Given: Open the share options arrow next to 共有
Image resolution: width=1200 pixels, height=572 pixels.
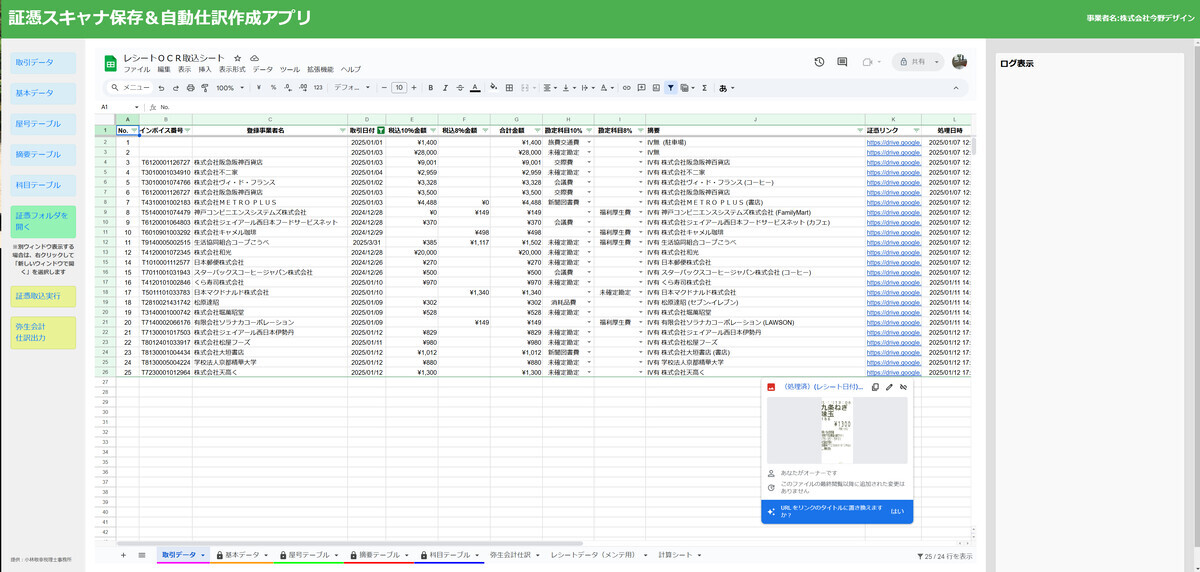Looking at the screenshot, I should pyautogui.click(x=937, y=62).
